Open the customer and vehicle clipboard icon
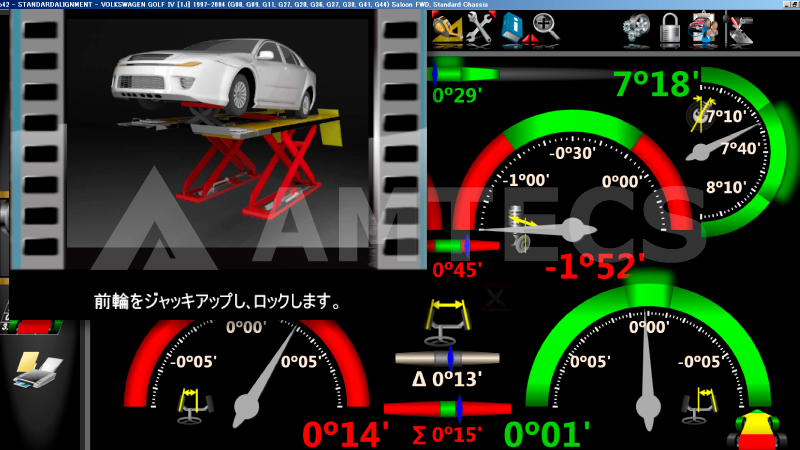The image size is (800, 450). click(x=703, y=30)
